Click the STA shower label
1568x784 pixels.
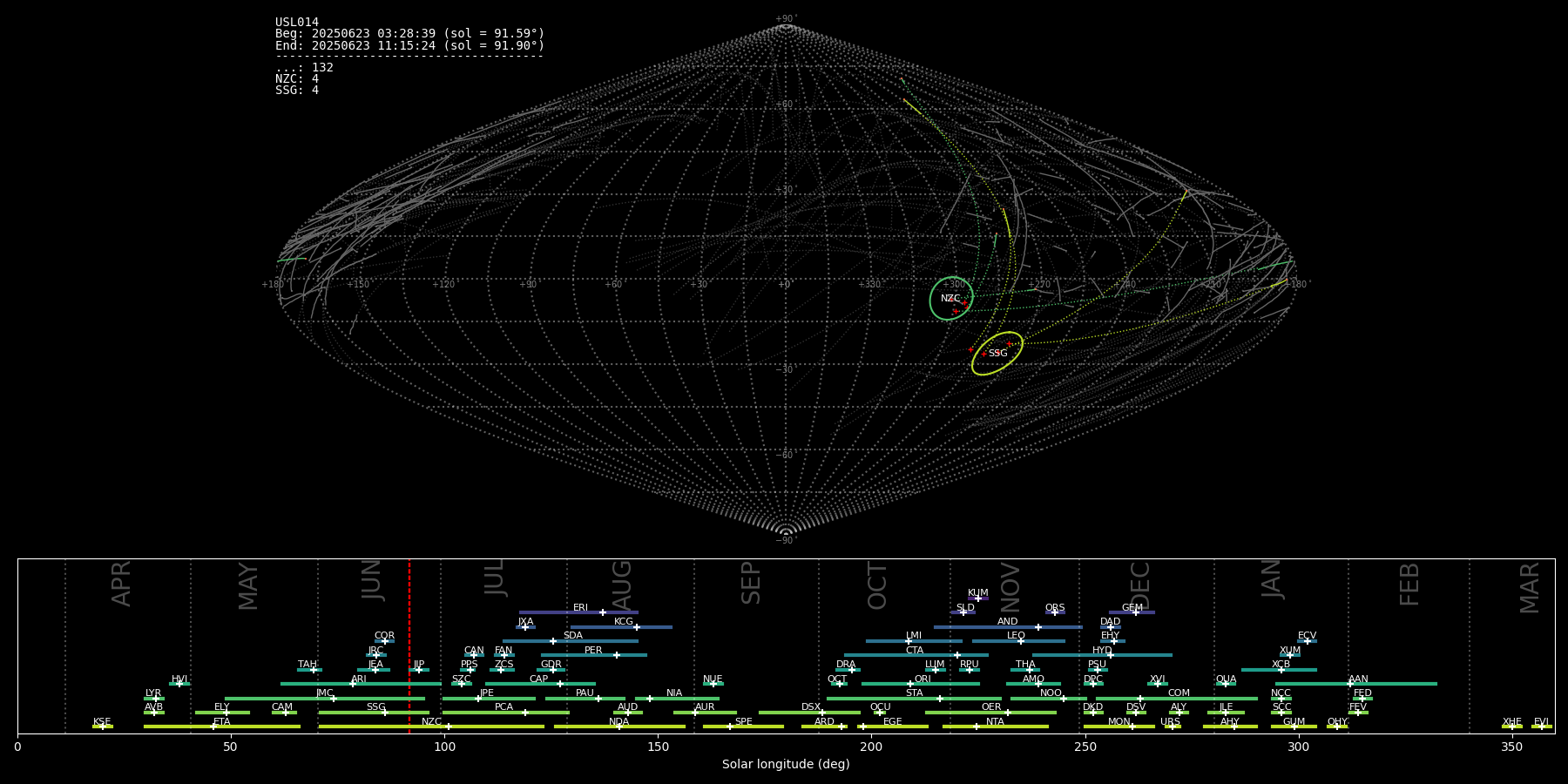914,693
